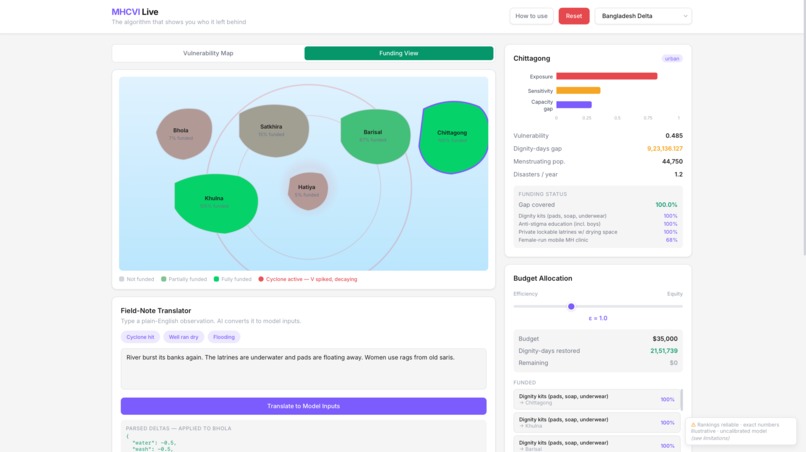Switch to the Vulnerability Map tab
This screenshot has width=806, height=452.
(x=208, y=53)
